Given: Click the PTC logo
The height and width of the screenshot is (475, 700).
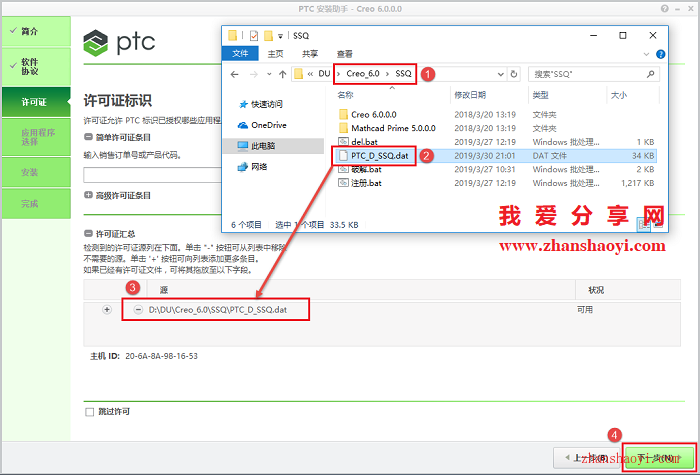Looking at the screenshot, I should pos(119,42).
